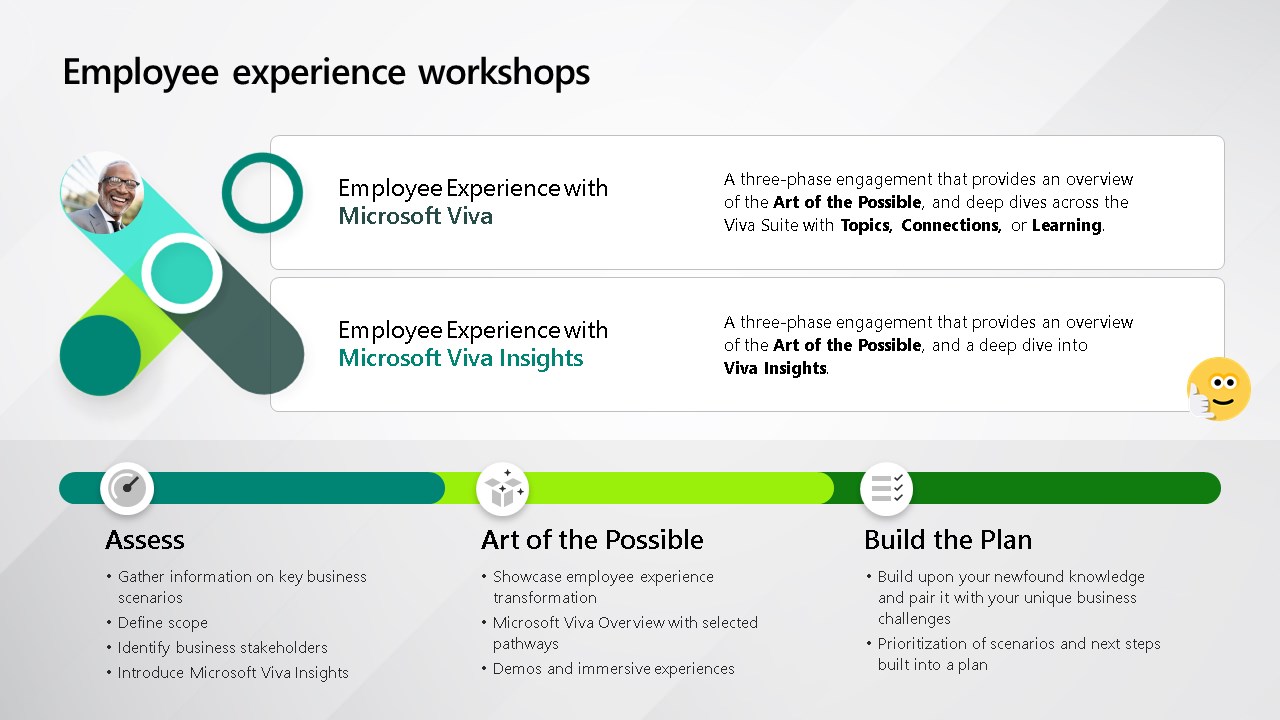Click the smiling man's portrait photo
Viewport: 1280px width, 720px height.
[102, 194]
